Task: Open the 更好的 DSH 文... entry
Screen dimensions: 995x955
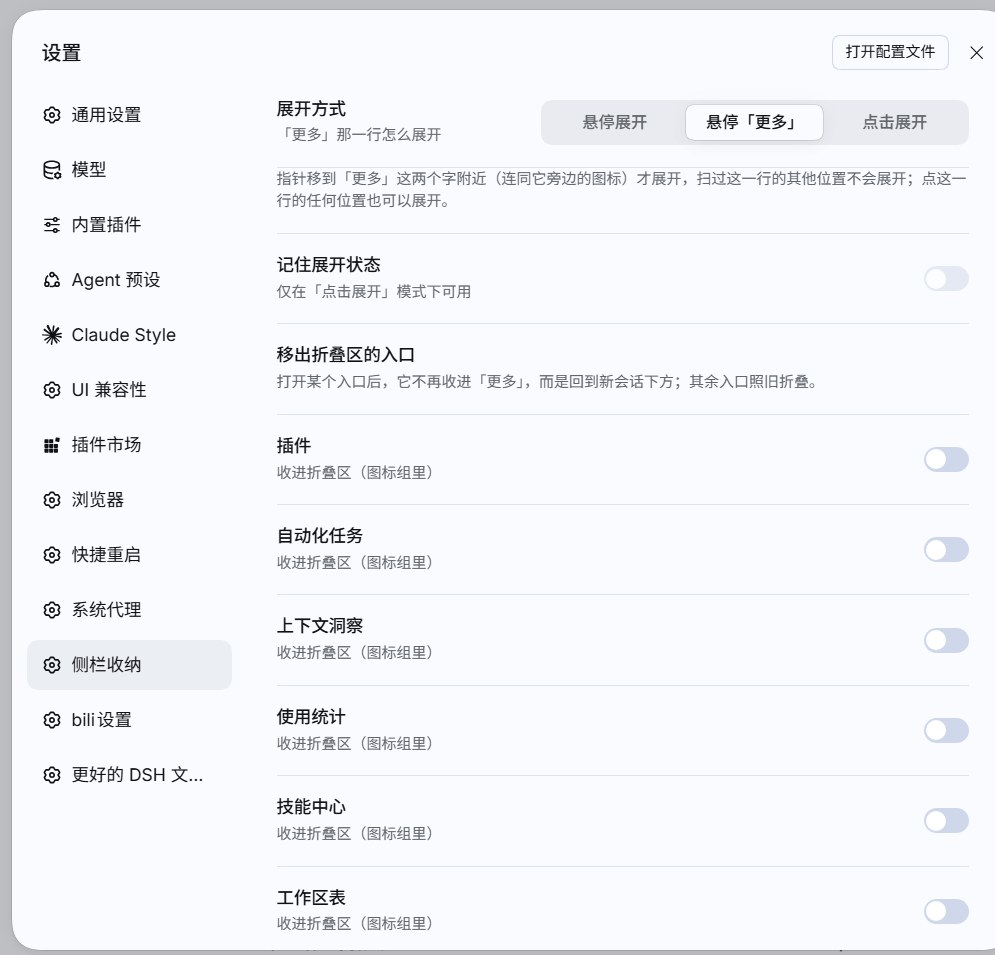Action: click(x=129, y=775)
